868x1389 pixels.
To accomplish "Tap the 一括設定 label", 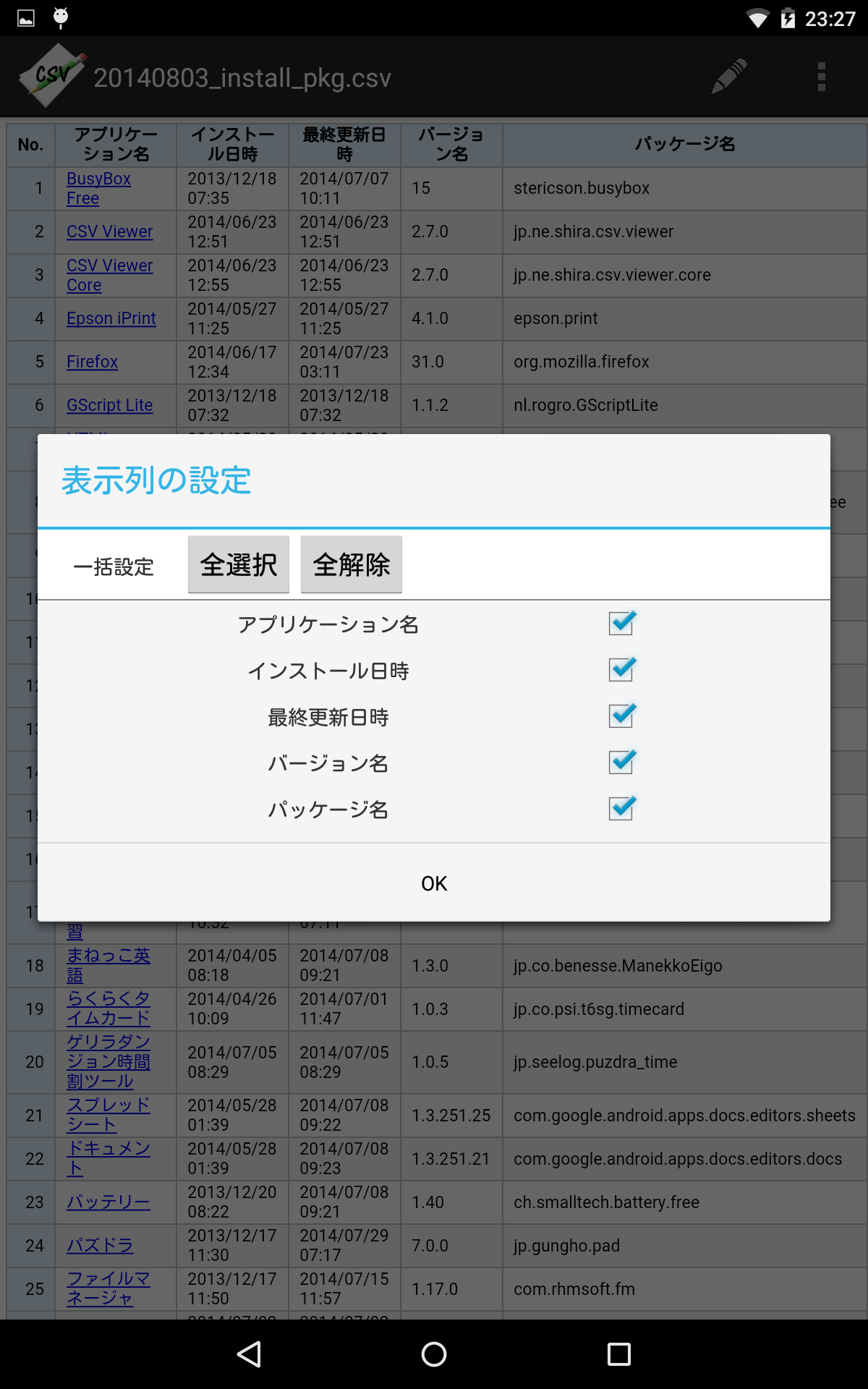I will (x=114, y=566).
